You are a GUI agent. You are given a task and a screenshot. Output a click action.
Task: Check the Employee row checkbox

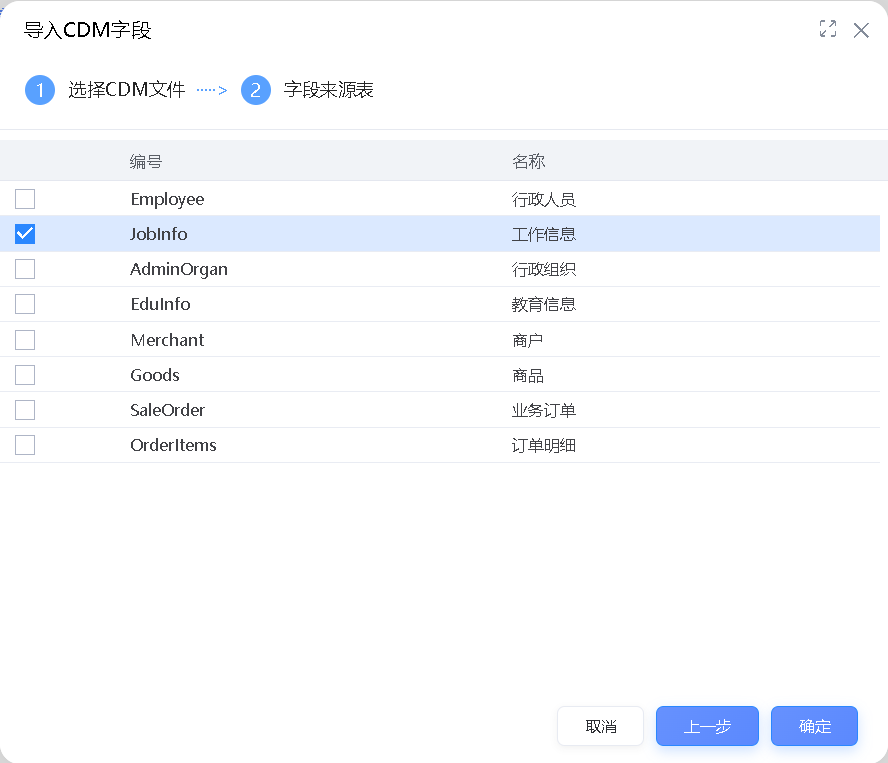point(24,198)
